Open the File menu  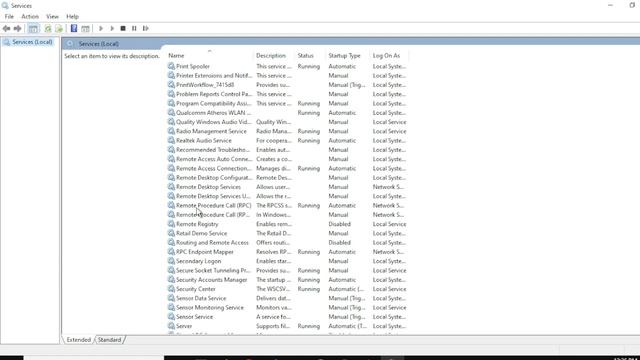click(x=9, y=17)
